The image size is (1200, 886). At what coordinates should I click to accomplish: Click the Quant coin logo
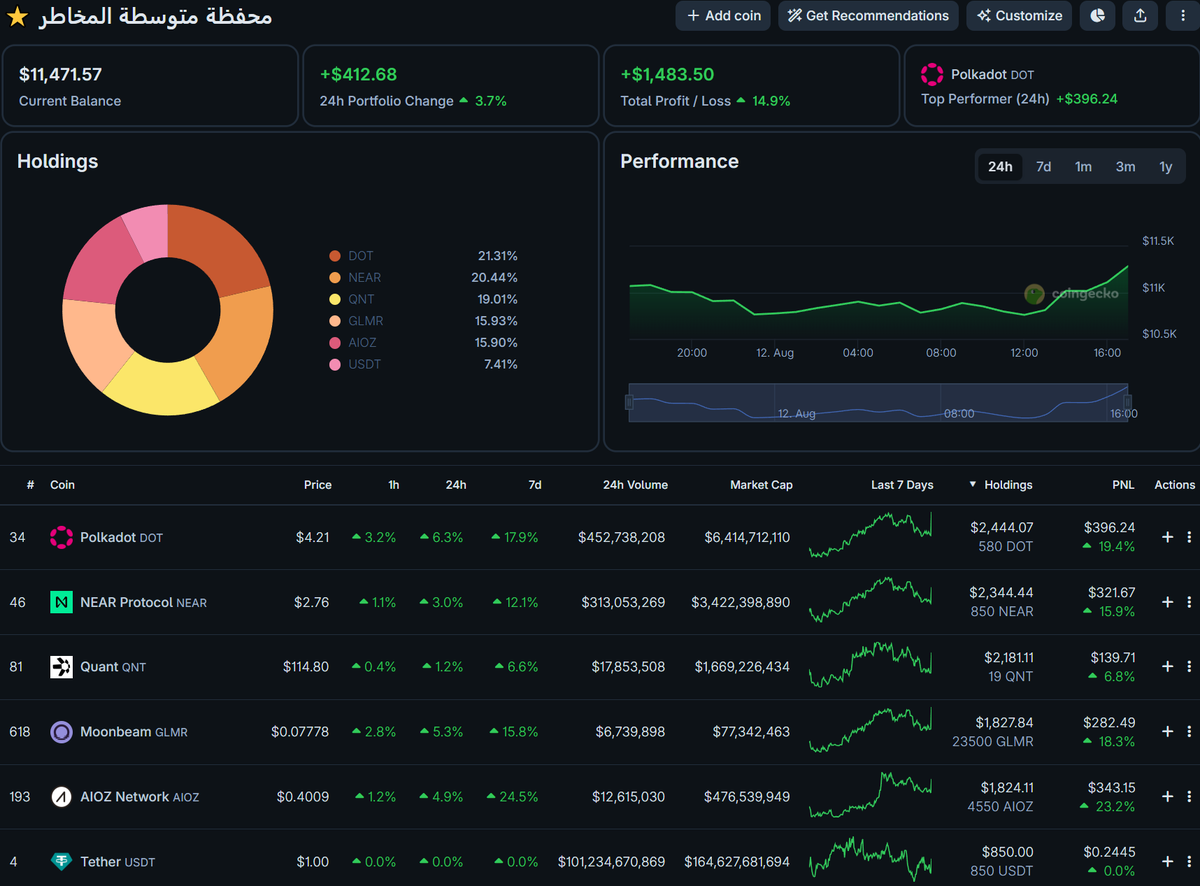62,667
